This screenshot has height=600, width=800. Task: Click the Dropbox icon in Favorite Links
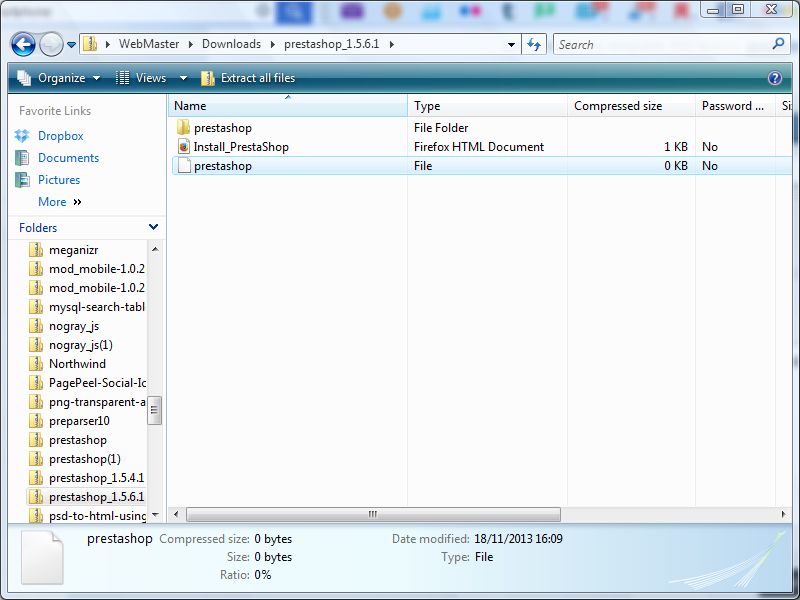pos(22,136)
